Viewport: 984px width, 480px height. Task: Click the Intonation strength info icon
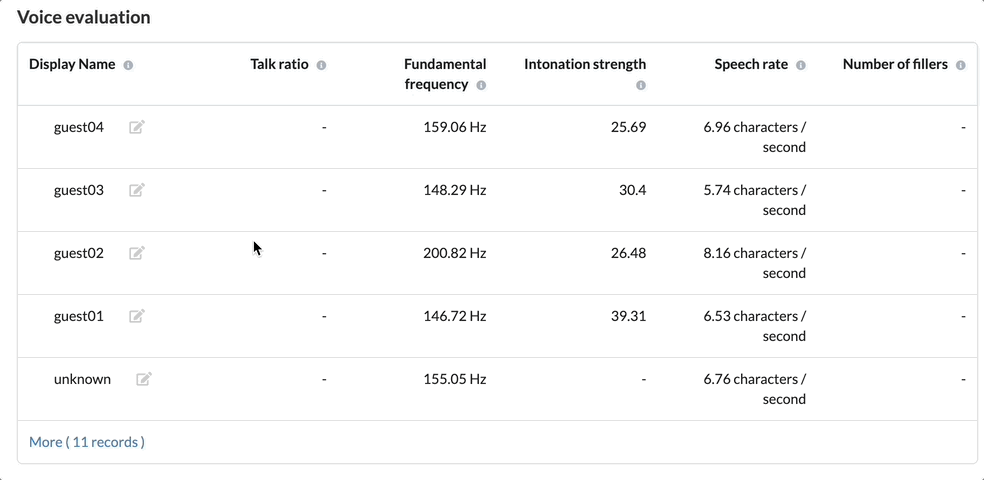[641, 85]
